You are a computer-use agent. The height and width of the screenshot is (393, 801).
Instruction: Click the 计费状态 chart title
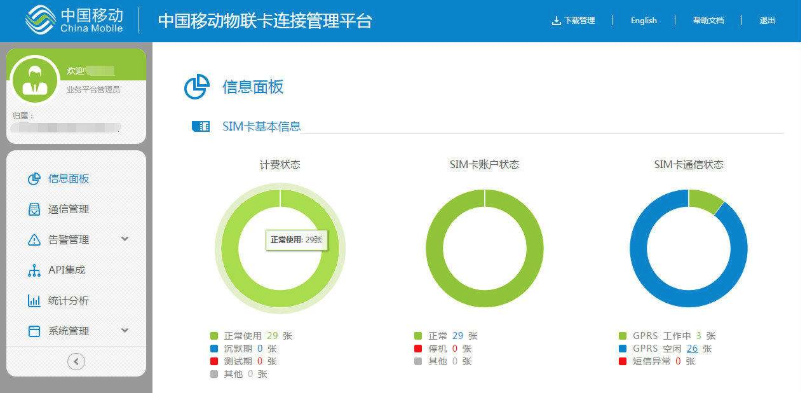[x=279, y=165]
